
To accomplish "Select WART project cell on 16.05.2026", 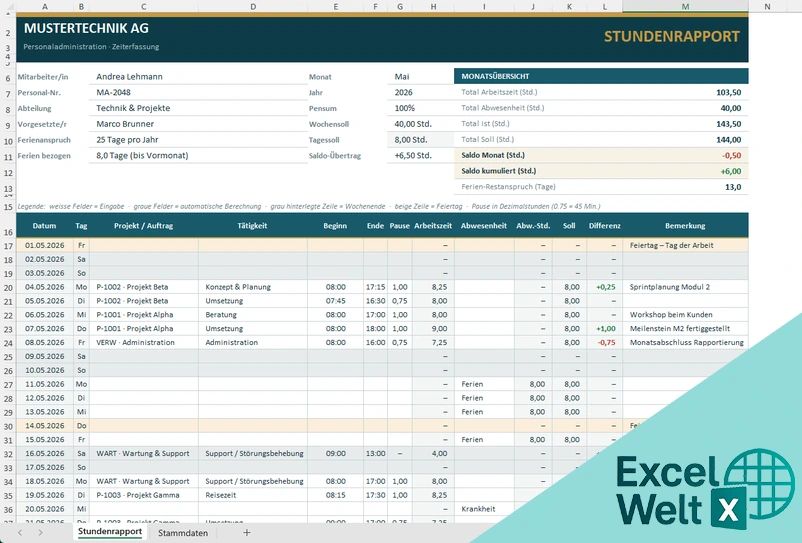I will coord(144,454).
